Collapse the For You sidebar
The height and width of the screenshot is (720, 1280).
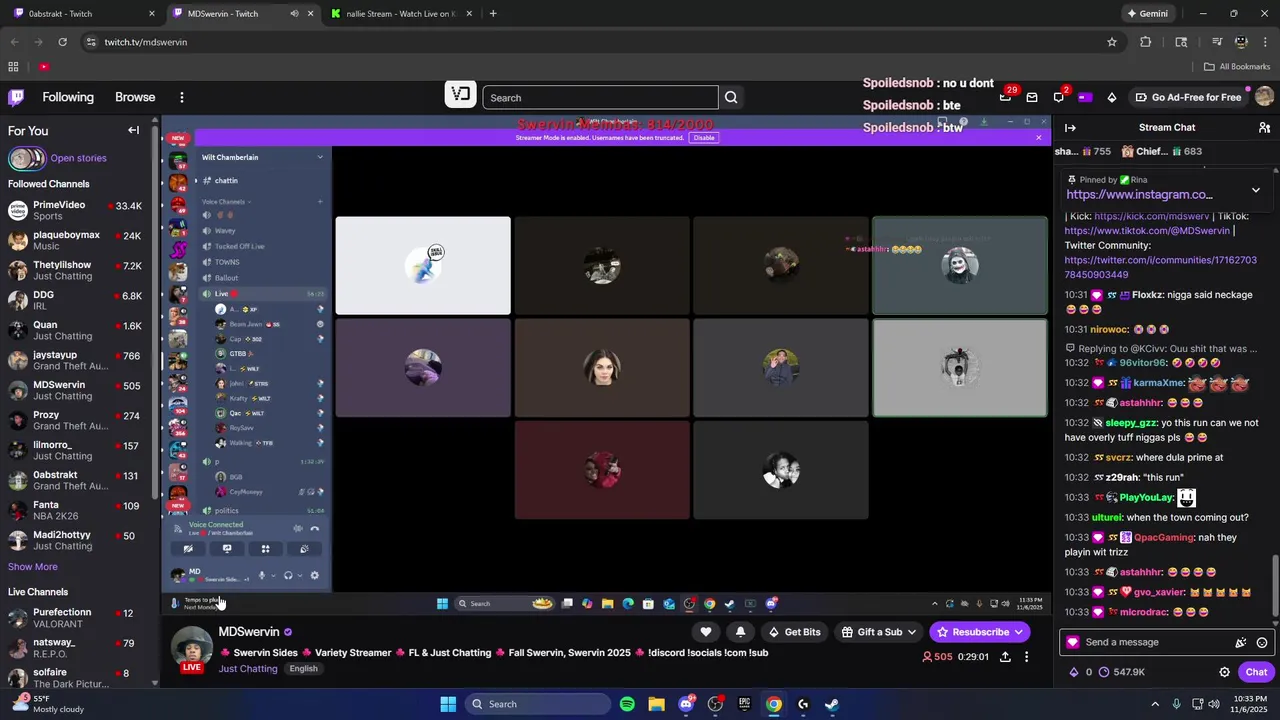click(x=133, y=130)
